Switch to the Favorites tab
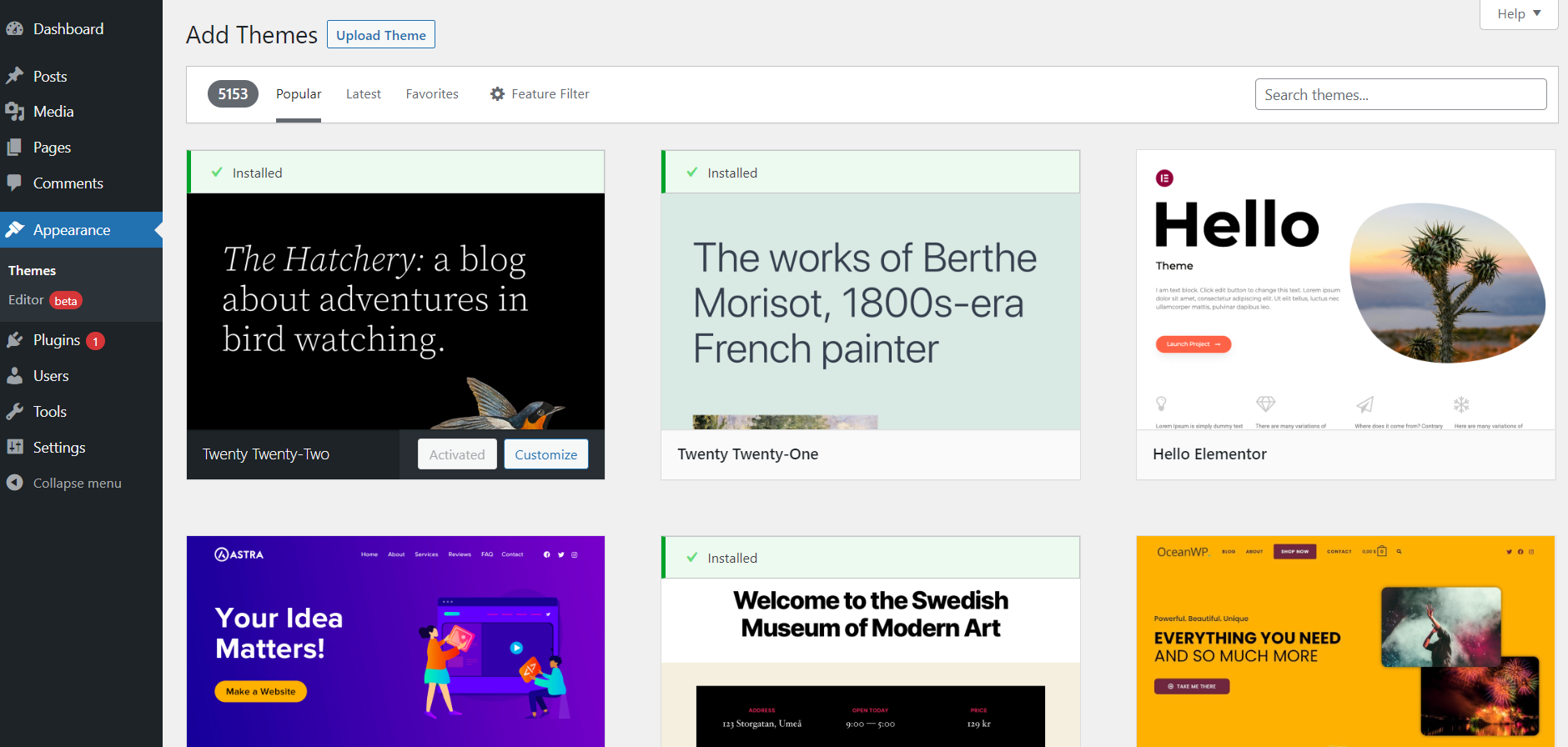Viewport: 1568px width, 747px height. 432,94
